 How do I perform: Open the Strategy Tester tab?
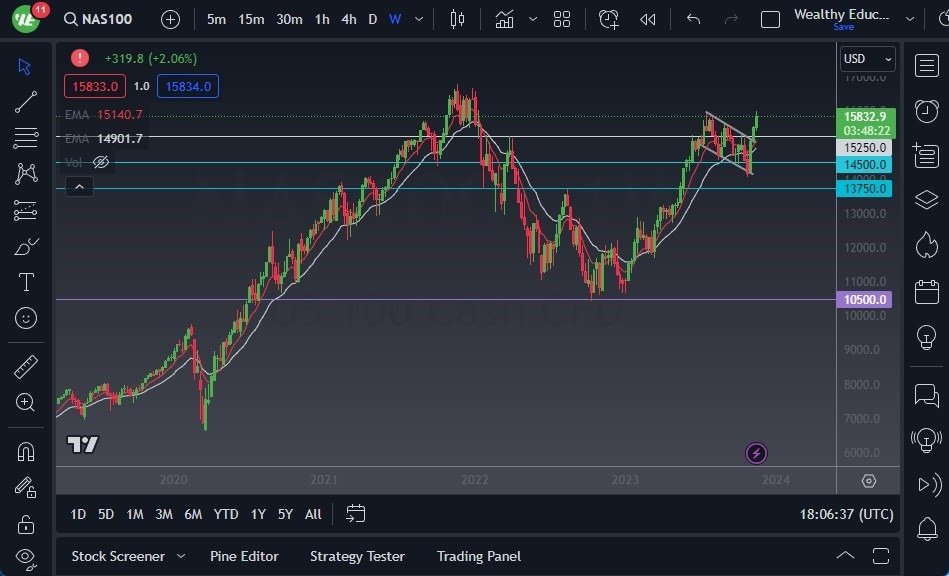(x=357, y=556)
